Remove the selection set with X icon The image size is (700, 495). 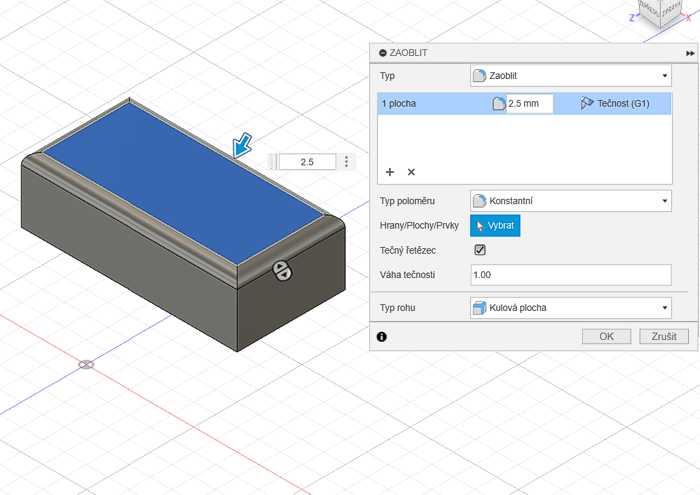[x=411, y=172]
